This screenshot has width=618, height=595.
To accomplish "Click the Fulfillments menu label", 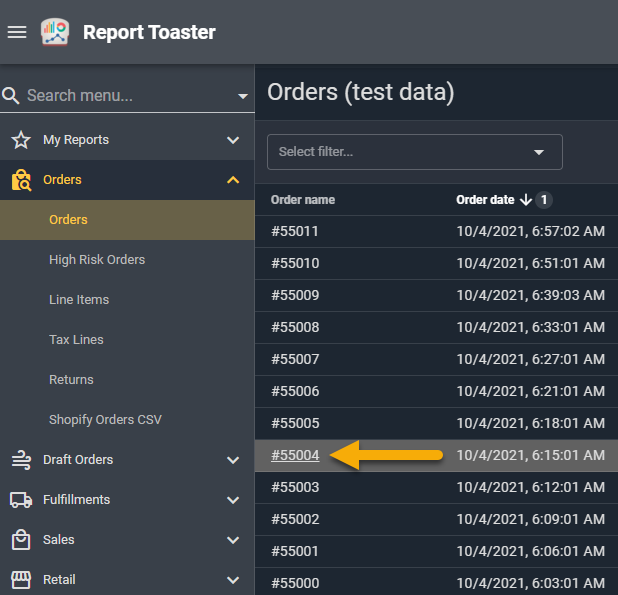I will (x=76, y=500).
